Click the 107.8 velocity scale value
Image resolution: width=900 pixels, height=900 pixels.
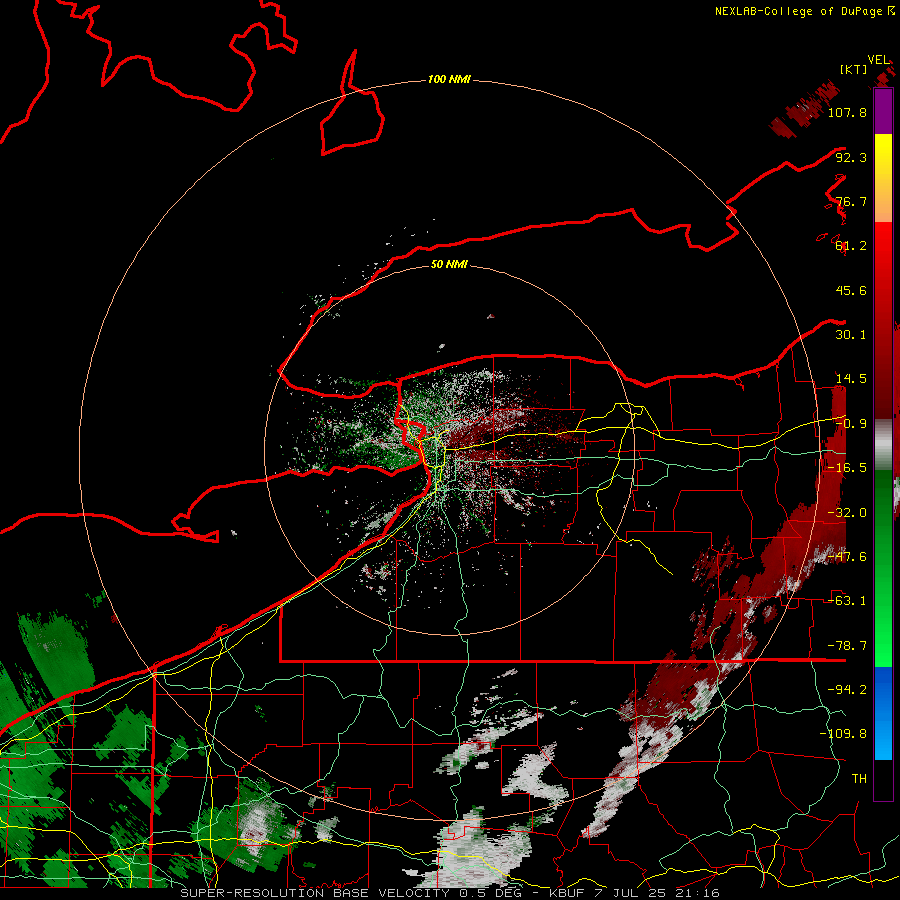(847, 112)
